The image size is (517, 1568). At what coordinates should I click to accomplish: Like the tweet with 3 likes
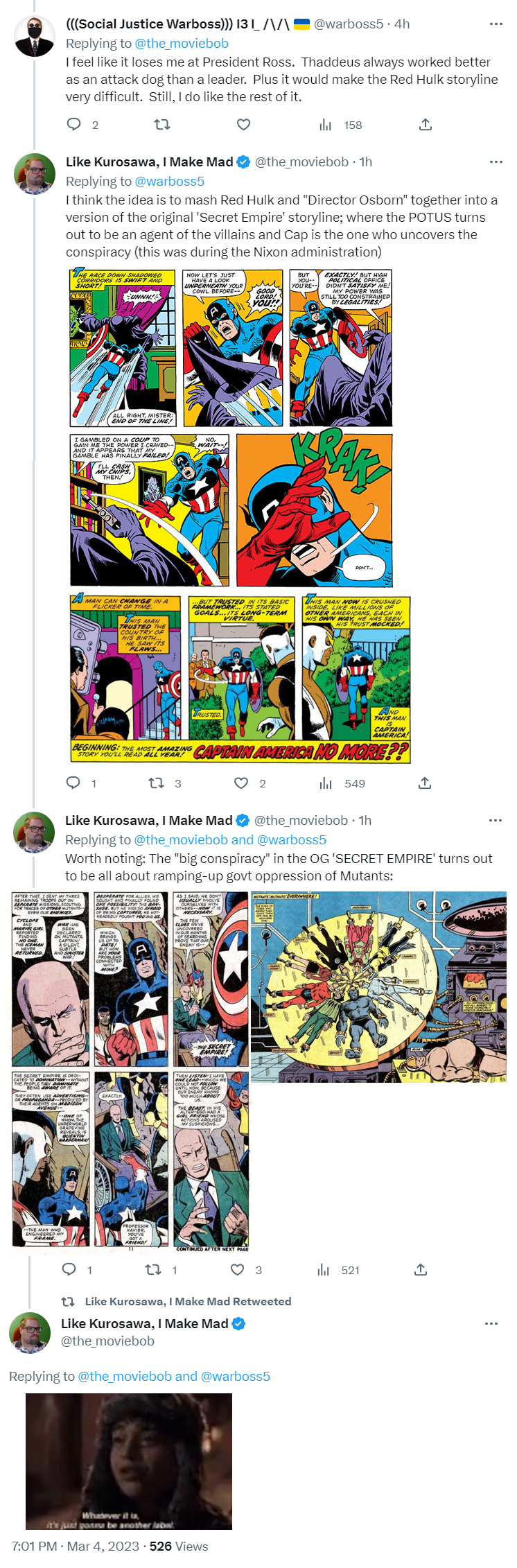point(237,1270)
